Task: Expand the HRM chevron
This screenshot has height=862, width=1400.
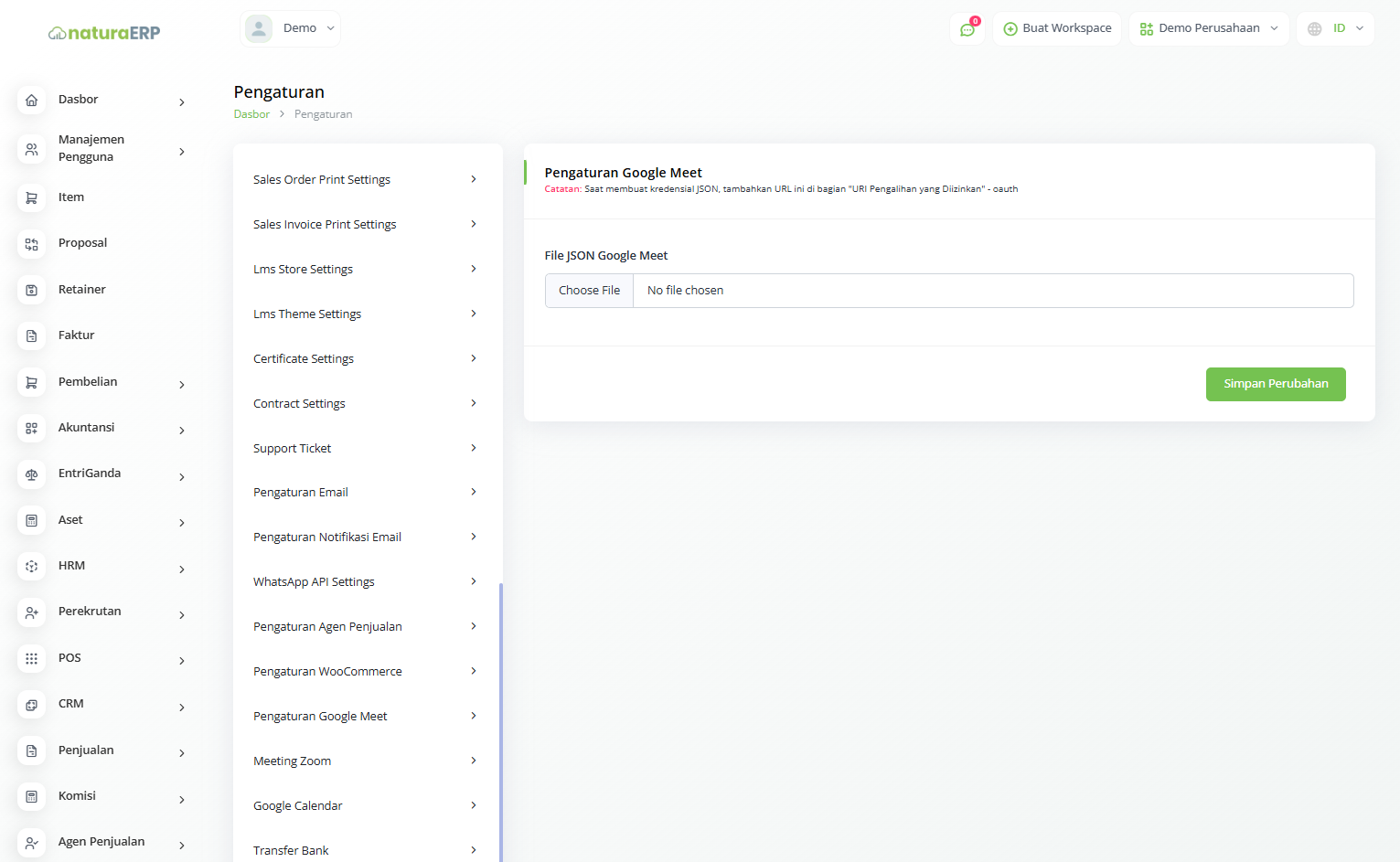Action: (x=182, y=569)
